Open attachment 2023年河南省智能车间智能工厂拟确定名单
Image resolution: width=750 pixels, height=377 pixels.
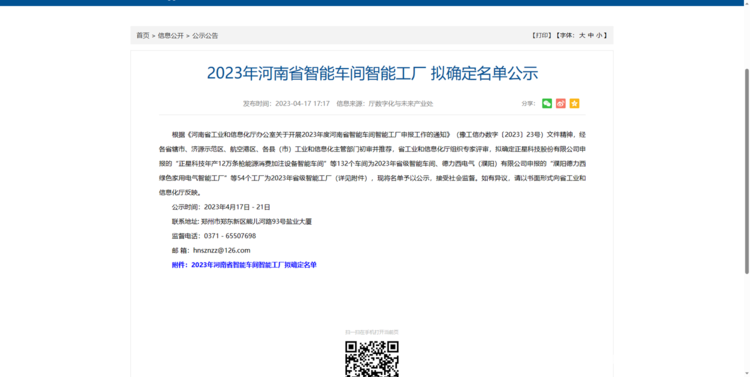click(254, 265)
